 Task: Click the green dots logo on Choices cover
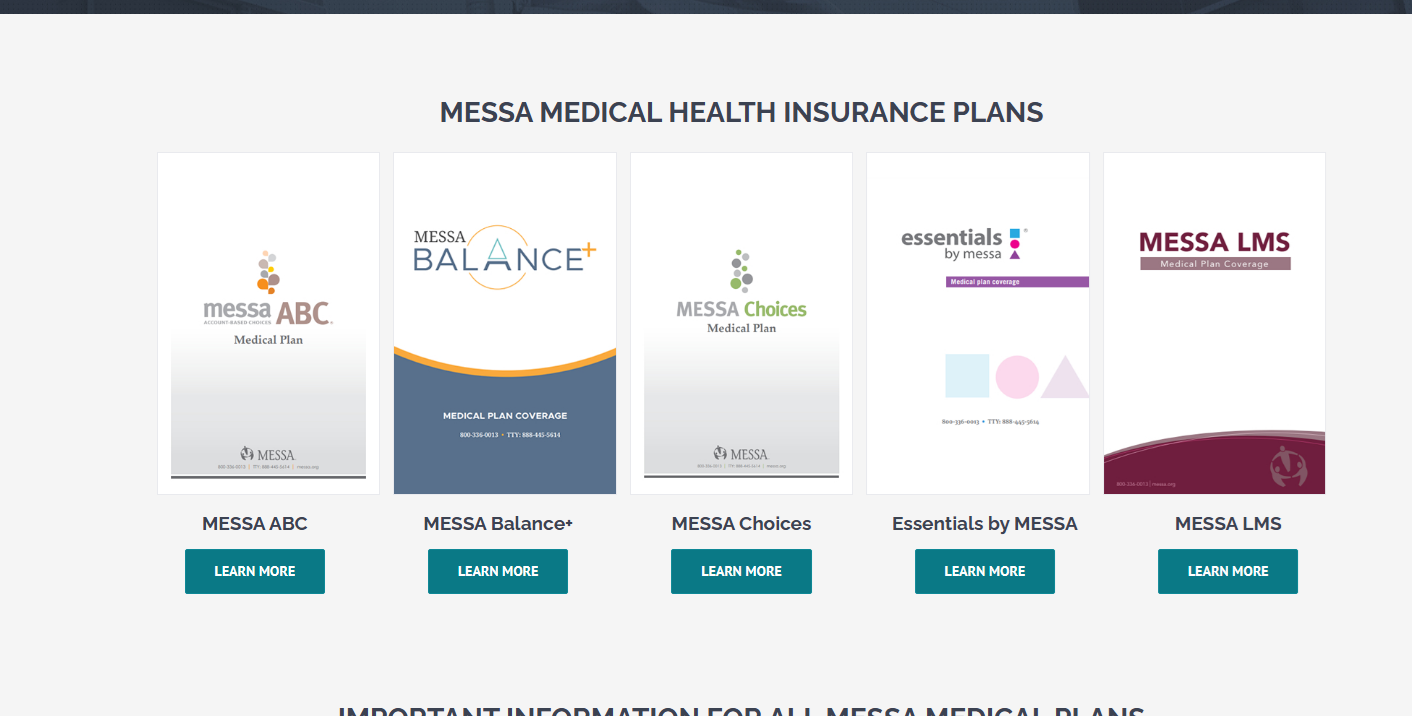741,270
